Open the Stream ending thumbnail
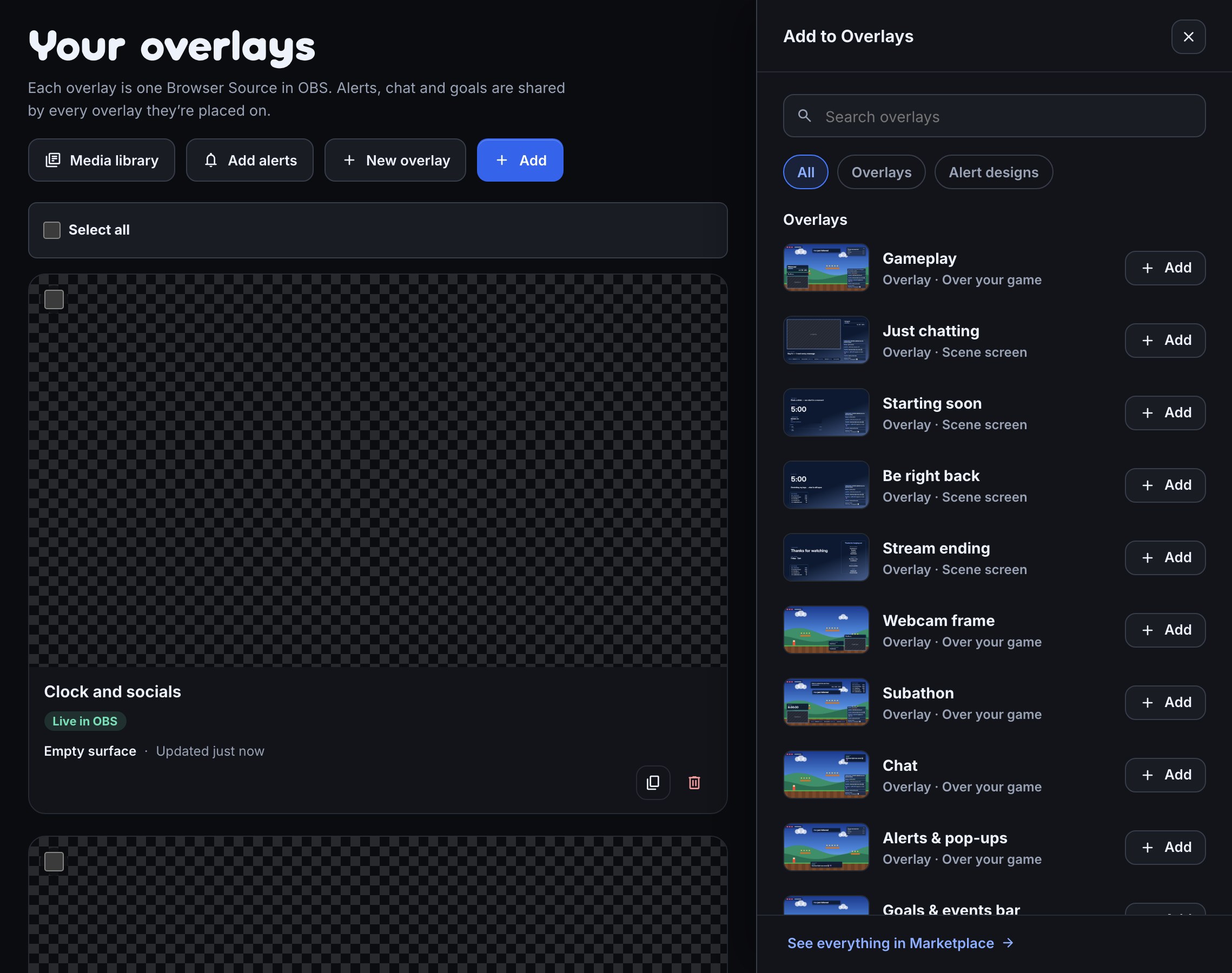The image size is (1232, 973). click(x=826, y=557)
